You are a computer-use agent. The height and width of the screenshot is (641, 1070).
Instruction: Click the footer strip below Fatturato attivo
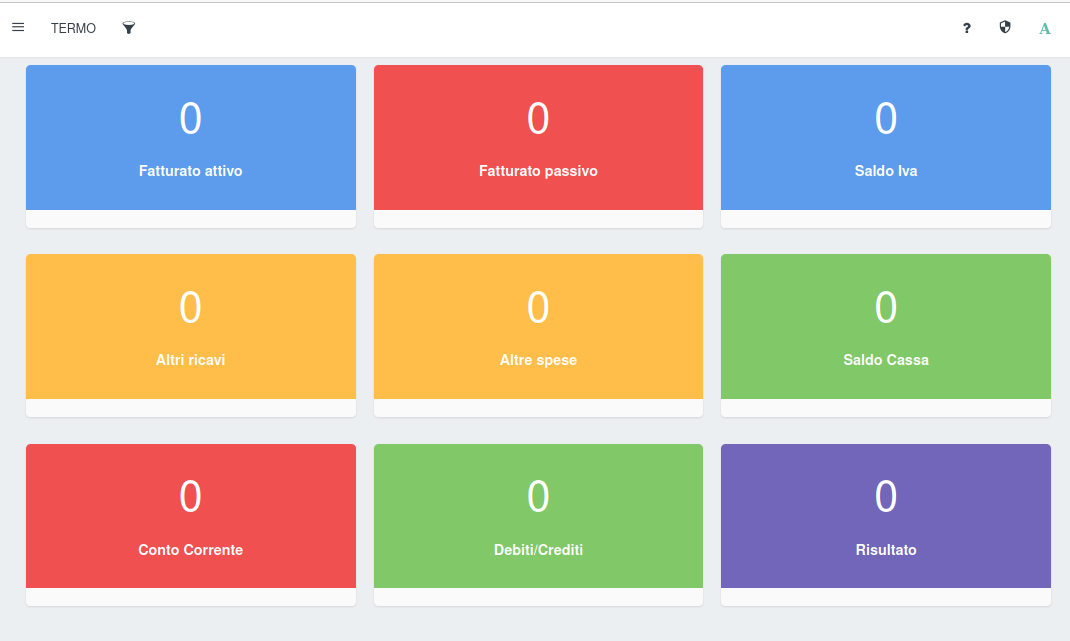pos(190,219)
